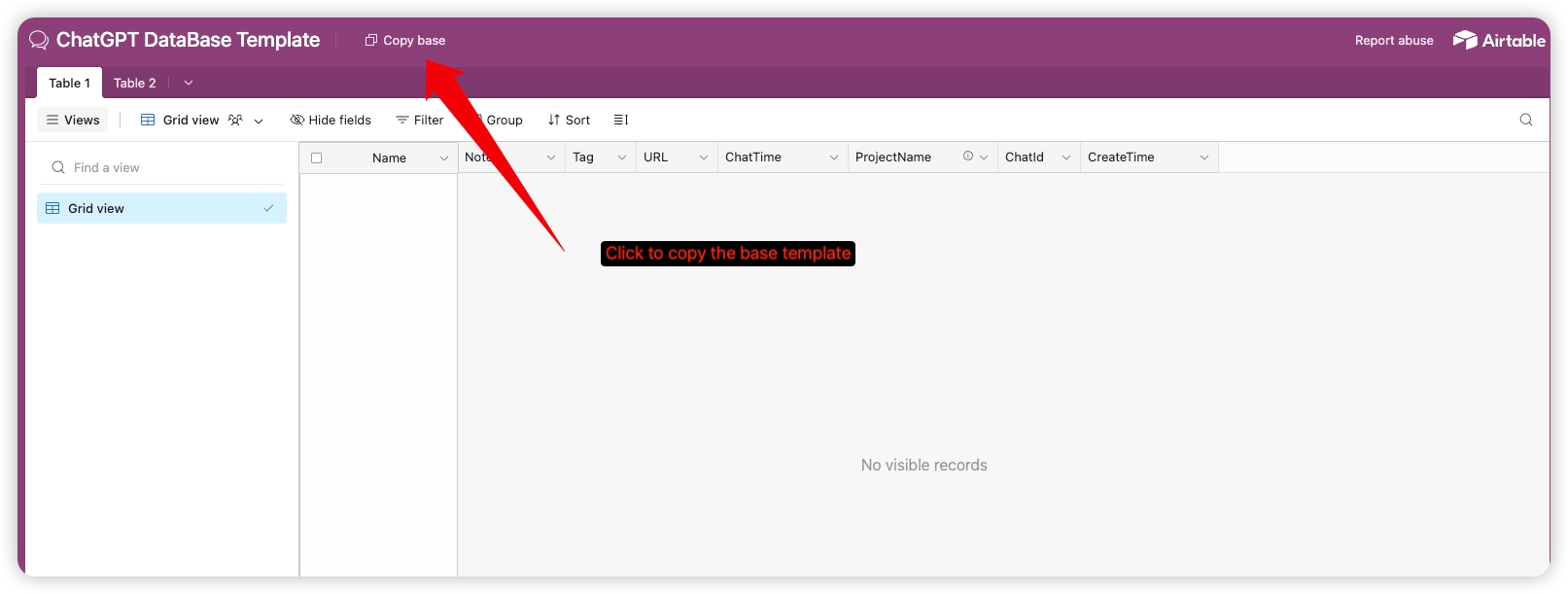
Task: Click the ProjectName column header
Action: (x=923, y=157)
